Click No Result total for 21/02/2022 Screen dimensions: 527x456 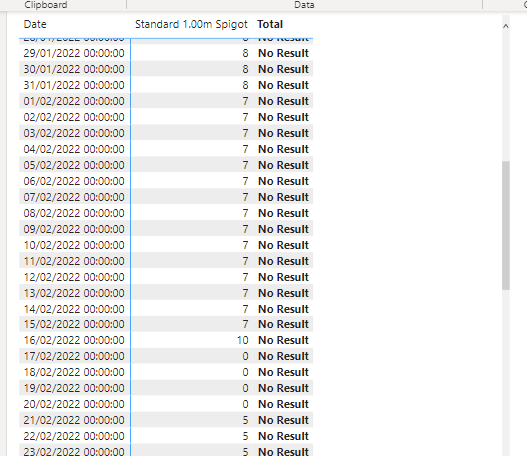(x=283, y=420)
